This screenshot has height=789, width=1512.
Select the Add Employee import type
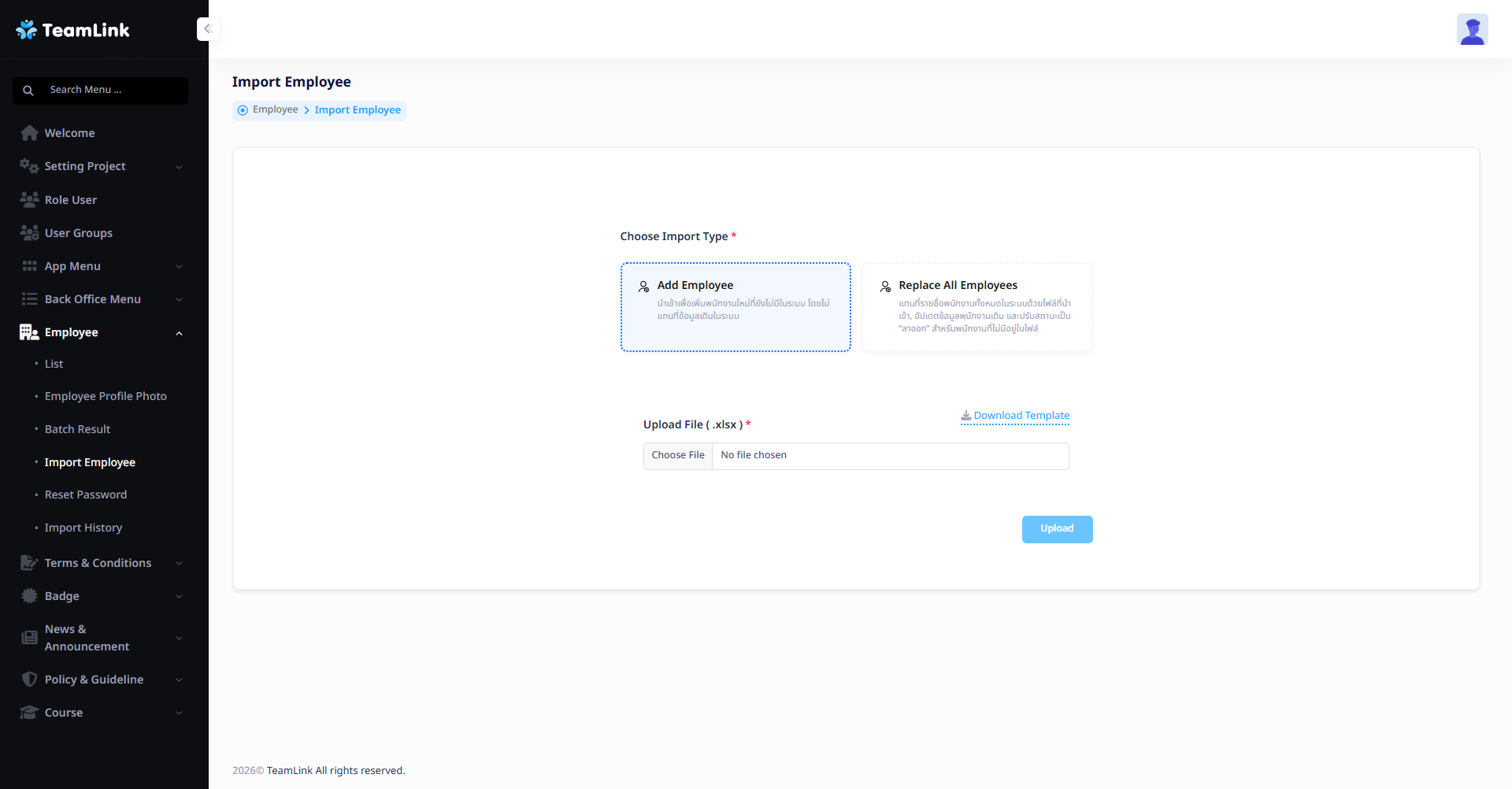click(x=735, y=307)
